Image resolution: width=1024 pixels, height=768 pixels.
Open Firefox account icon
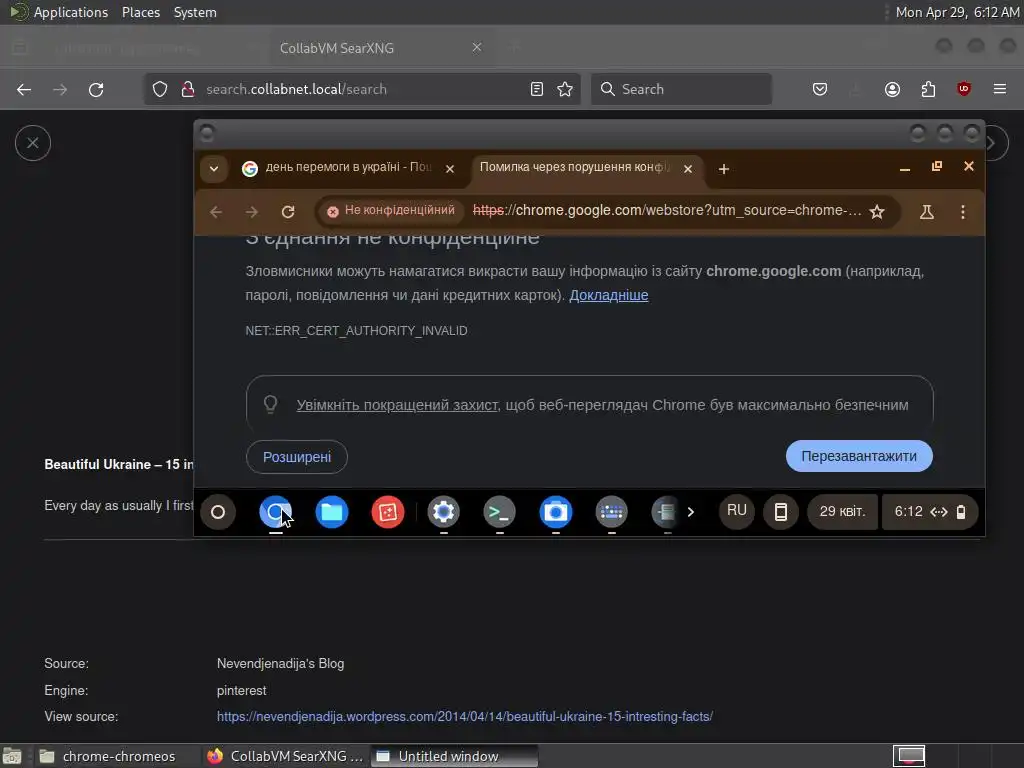[892, 89]
